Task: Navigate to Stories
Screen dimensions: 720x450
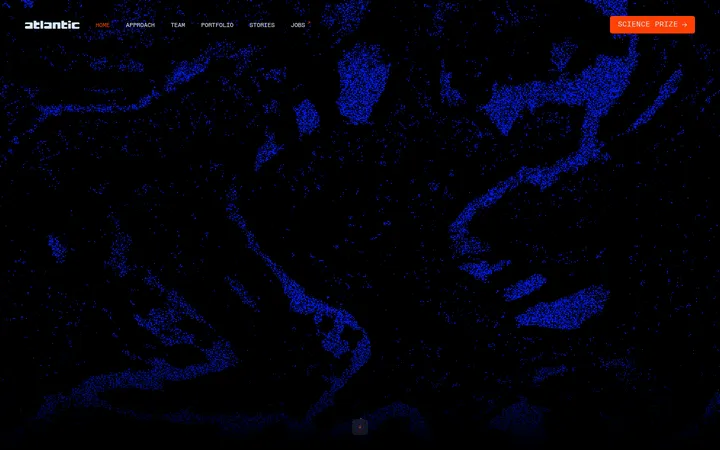Action: click(262, 25)
